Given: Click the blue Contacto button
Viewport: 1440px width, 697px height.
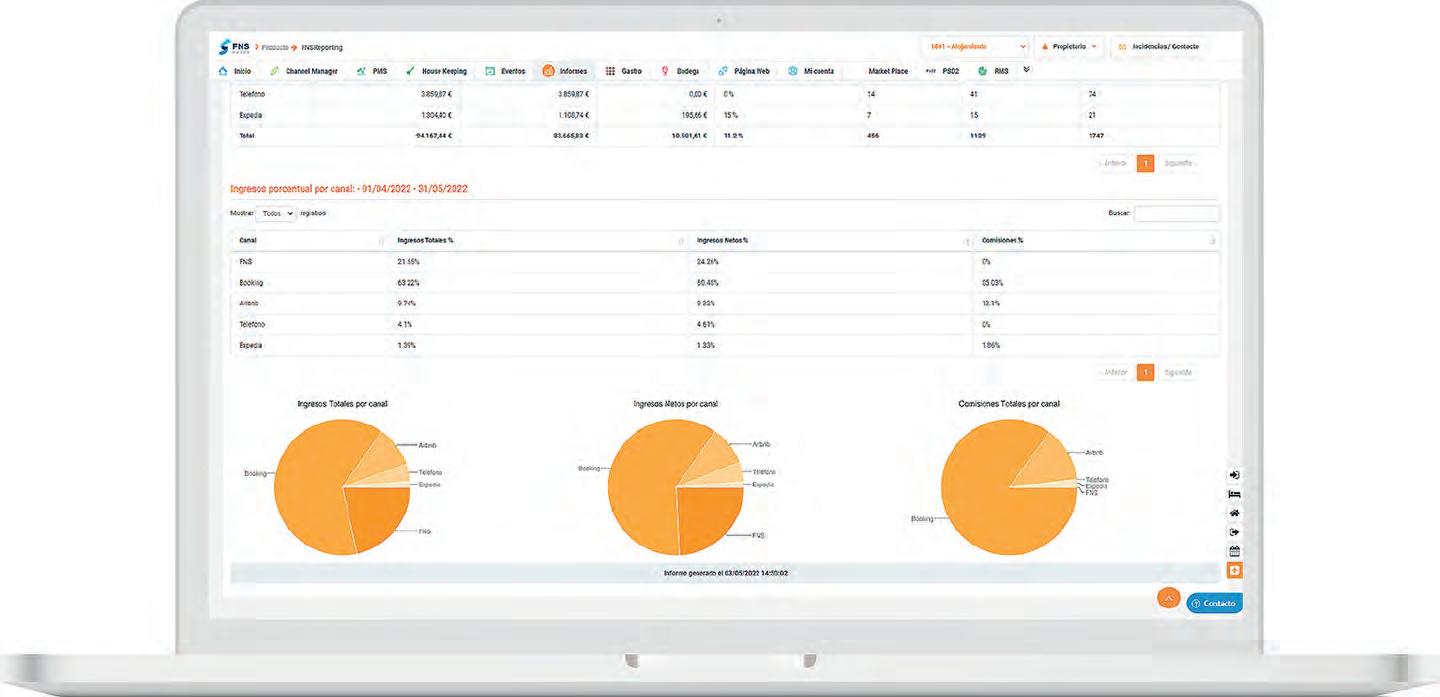Looking at the screenshot, I should pos(1214,604).
